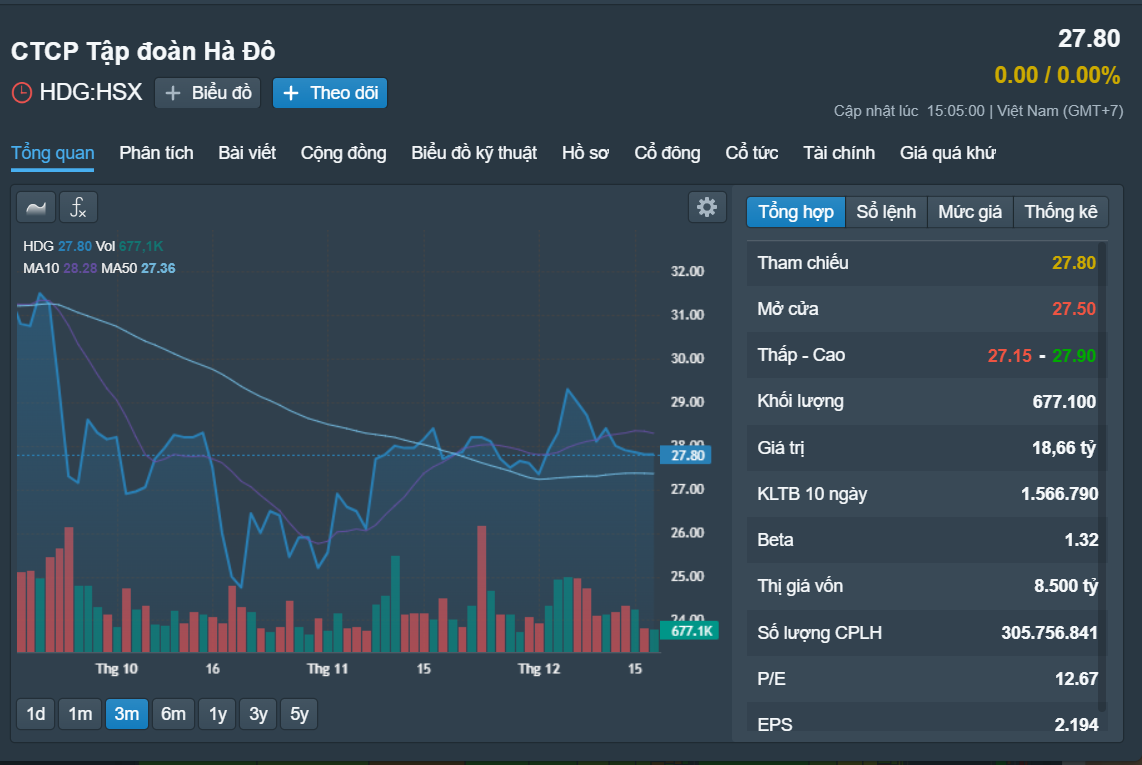Click the red clock icon beside HDG:HSX

coord(22,93)
